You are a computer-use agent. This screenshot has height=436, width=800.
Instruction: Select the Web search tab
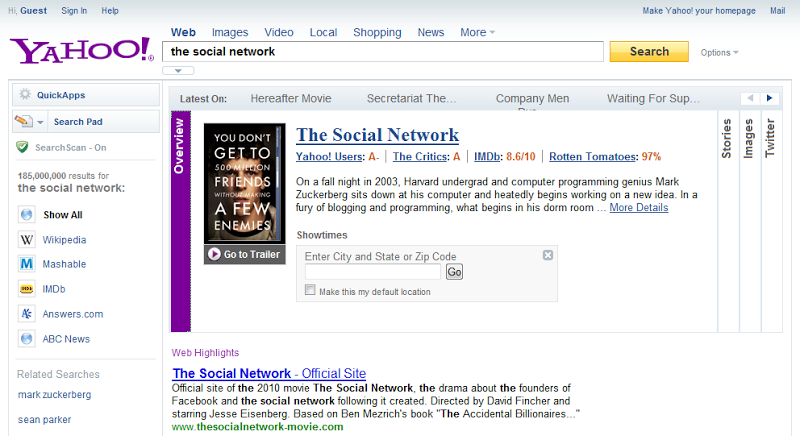click(183, 32)
